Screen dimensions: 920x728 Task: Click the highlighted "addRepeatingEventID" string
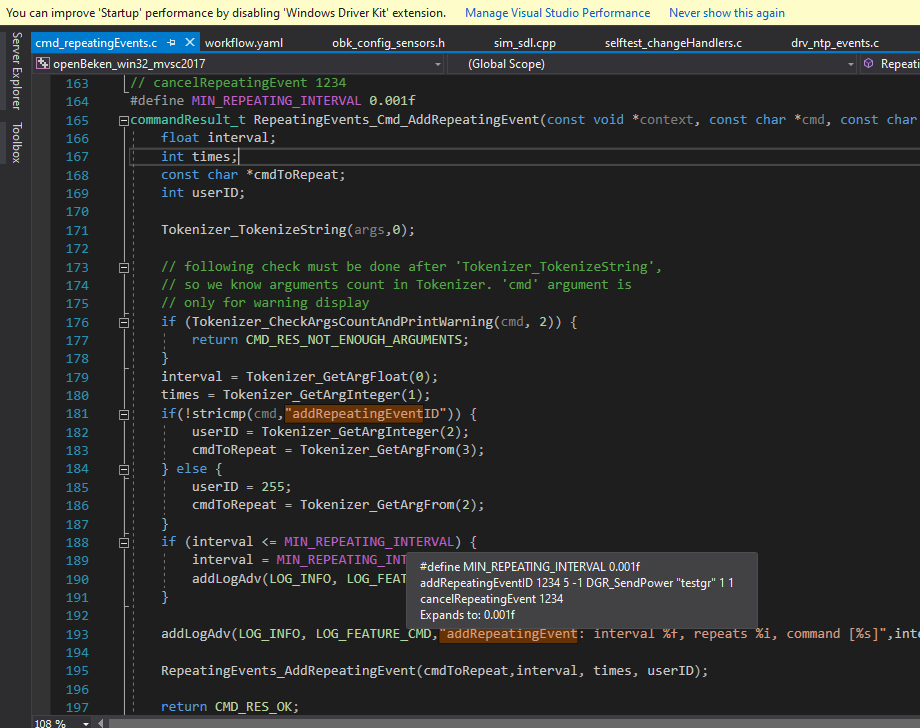click(366, 414)
